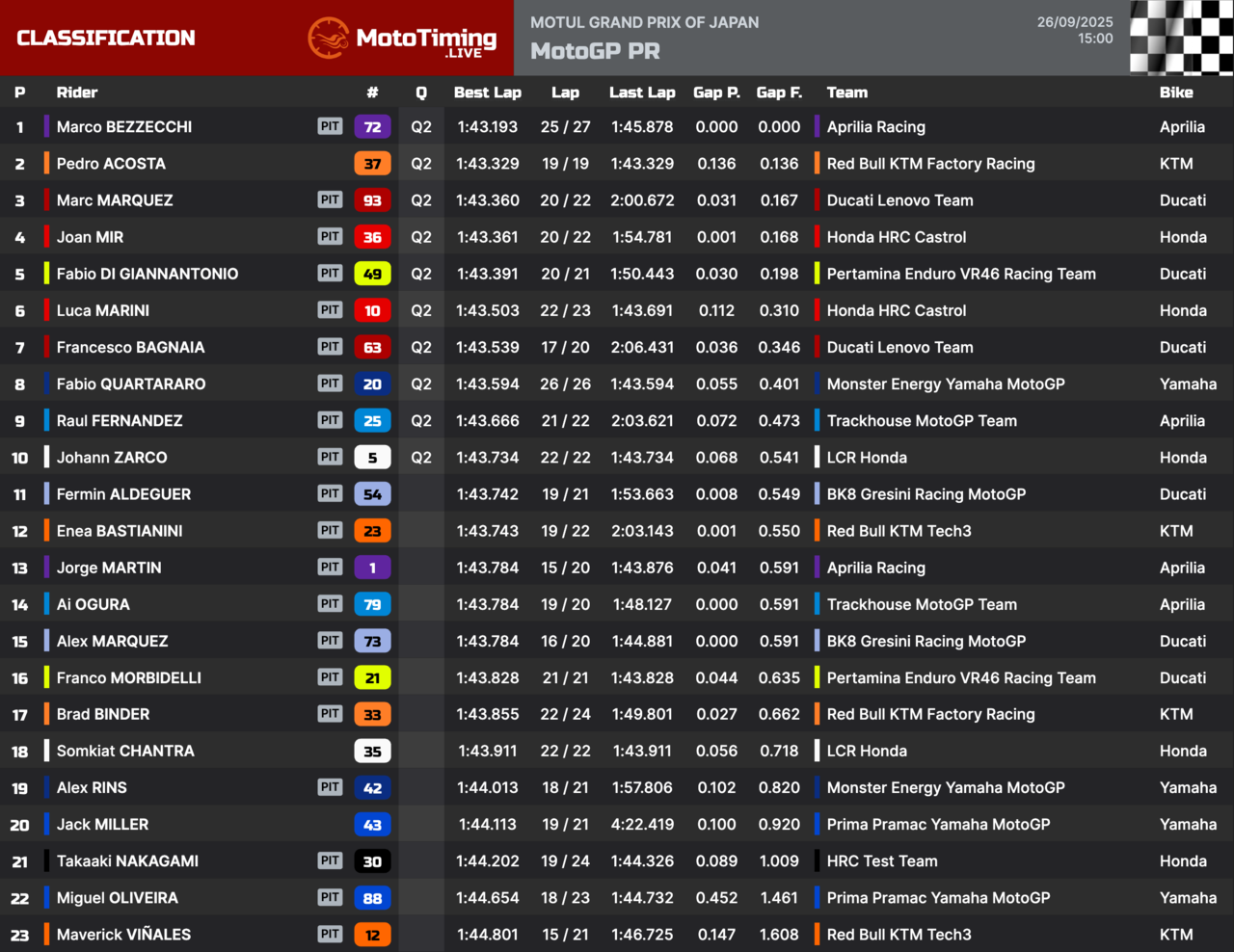Click number badge 10 of Luca Marini
This screenshot has height=952, width=1234.
point(372,310)
